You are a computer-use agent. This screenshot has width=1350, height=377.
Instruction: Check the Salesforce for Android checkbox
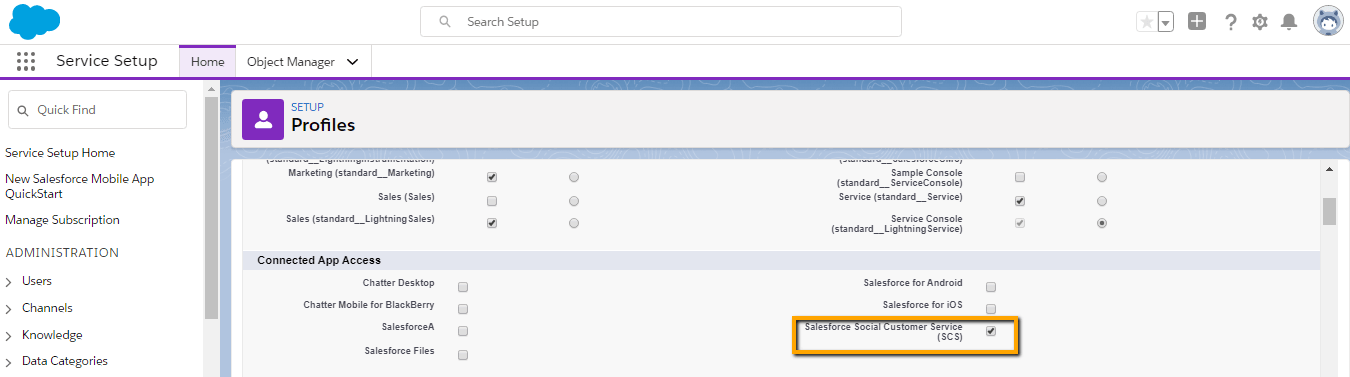991,287
